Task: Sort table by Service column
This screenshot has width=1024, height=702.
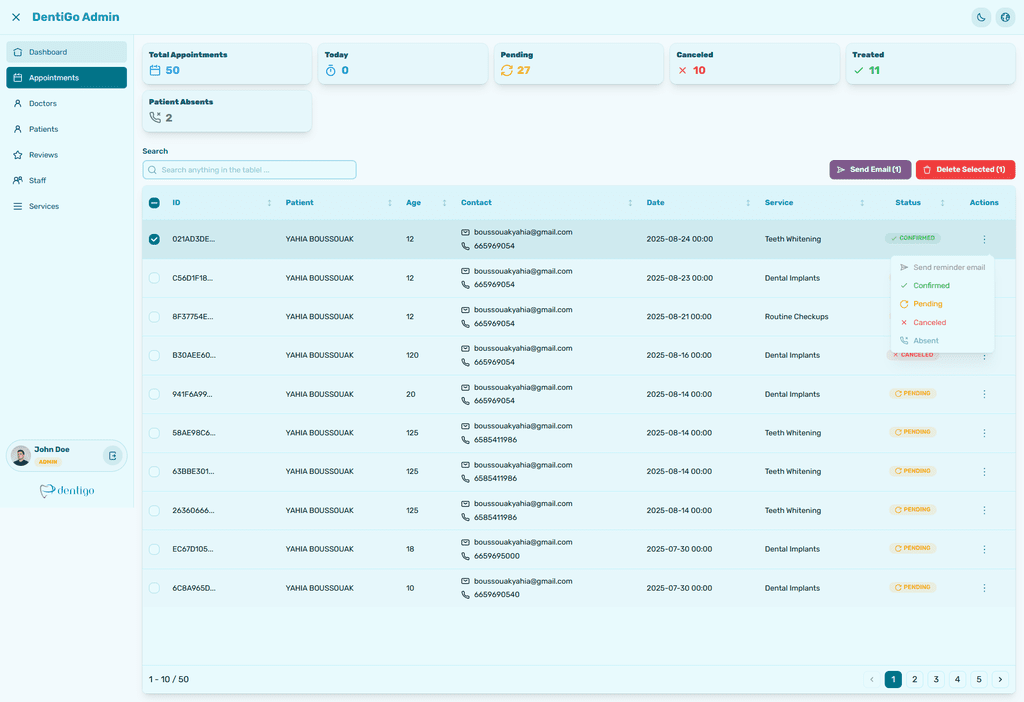Action: tap(861, 203)
